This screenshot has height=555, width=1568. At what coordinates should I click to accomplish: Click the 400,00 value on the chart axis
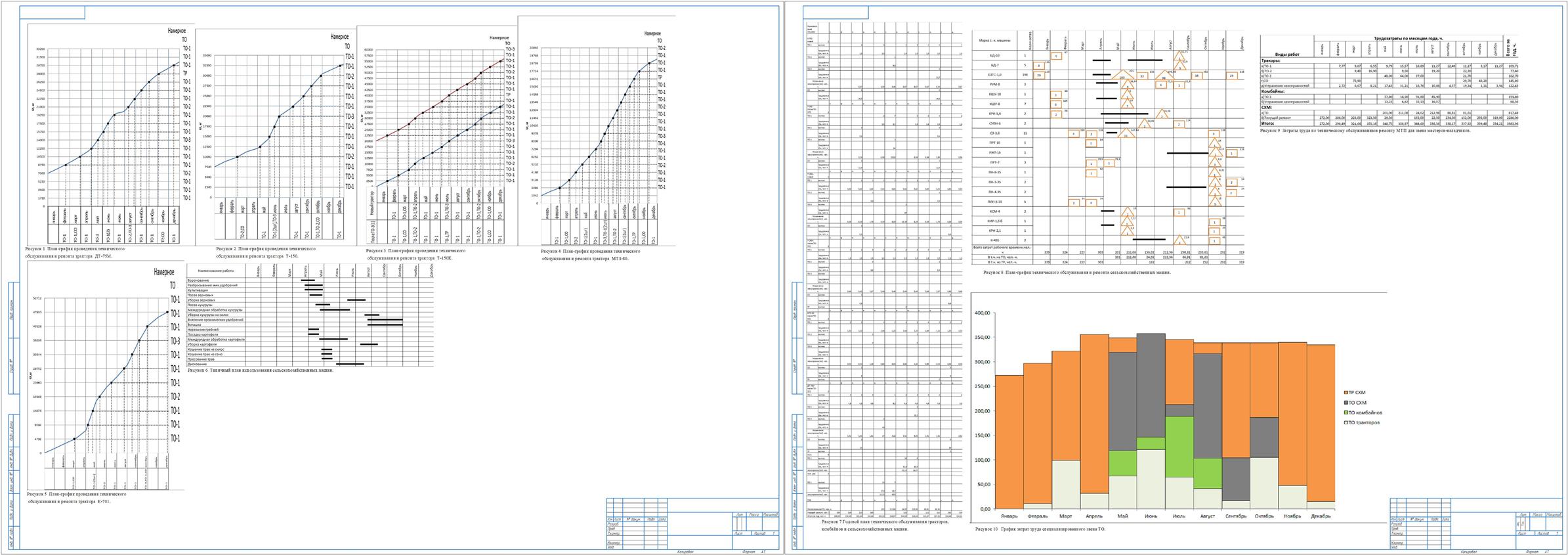pyautogui.click(x=982, y=313)
